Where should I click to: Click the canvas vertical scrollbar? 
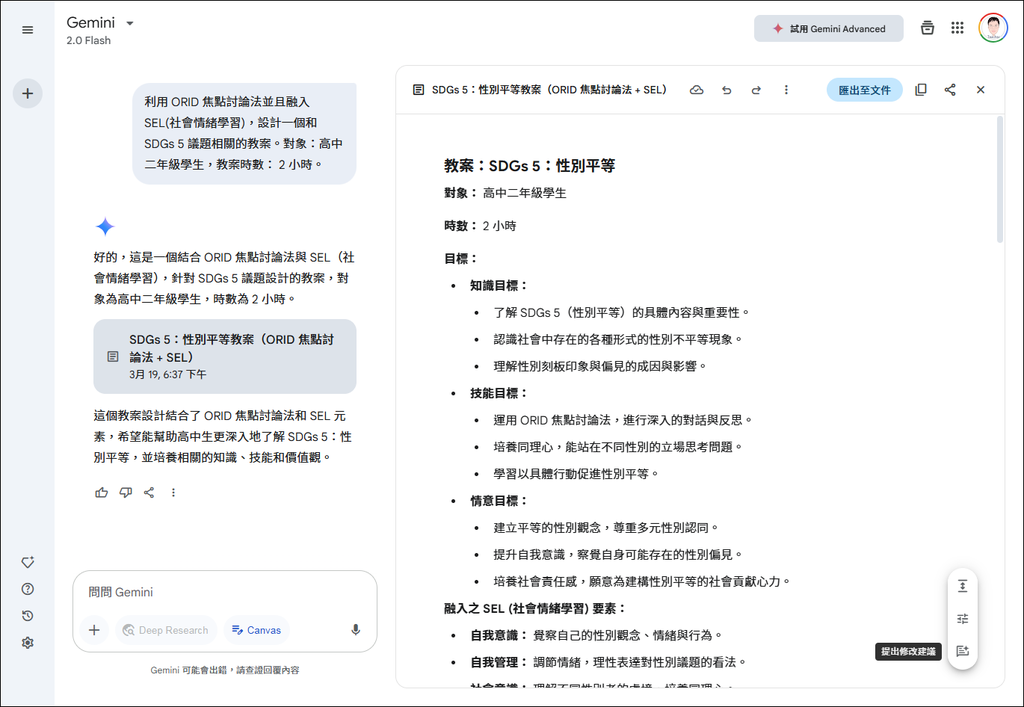pyautogui.click(x=1000, y=180)
